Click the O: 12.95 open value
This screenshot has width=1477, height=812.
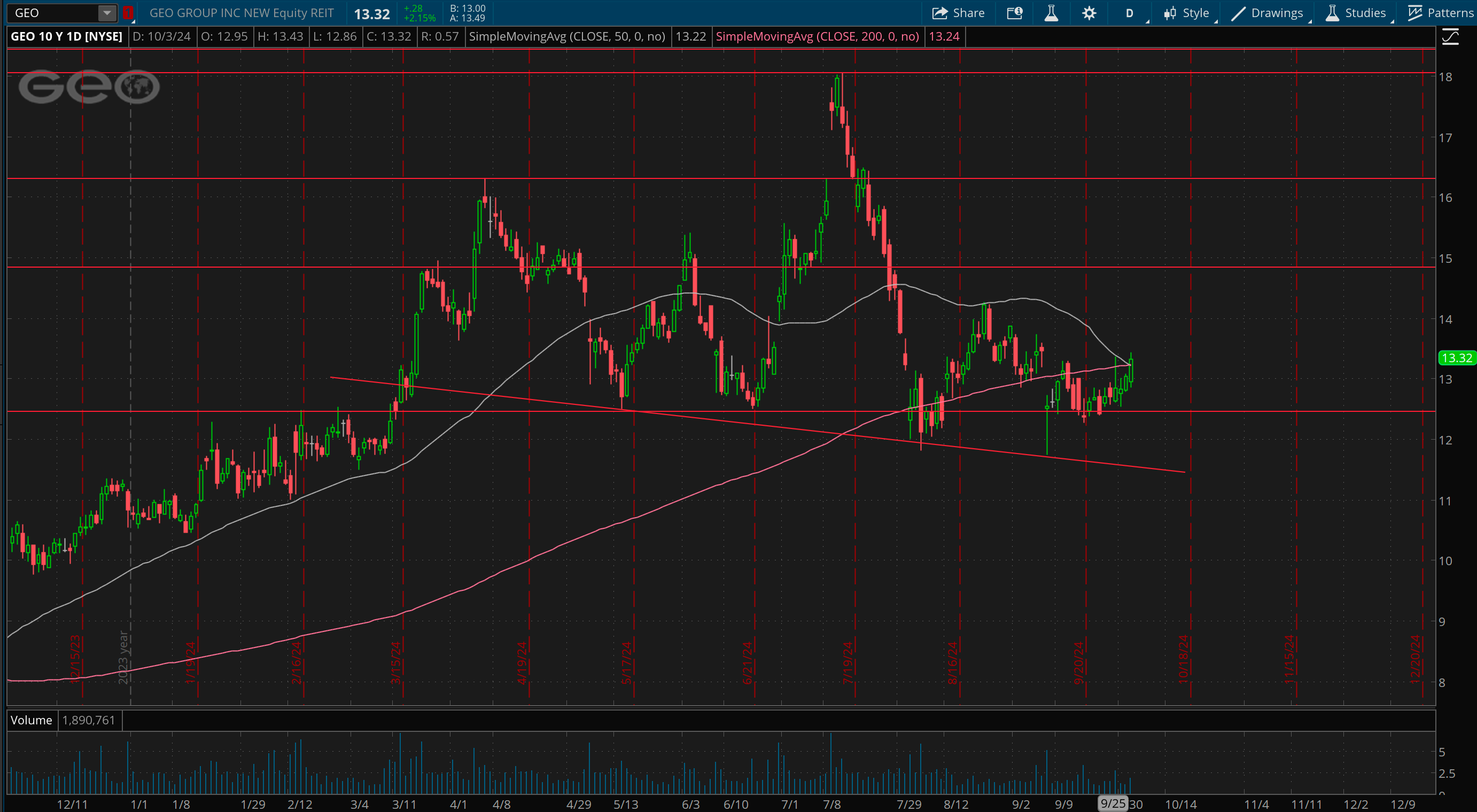click(x=224, y=37)
